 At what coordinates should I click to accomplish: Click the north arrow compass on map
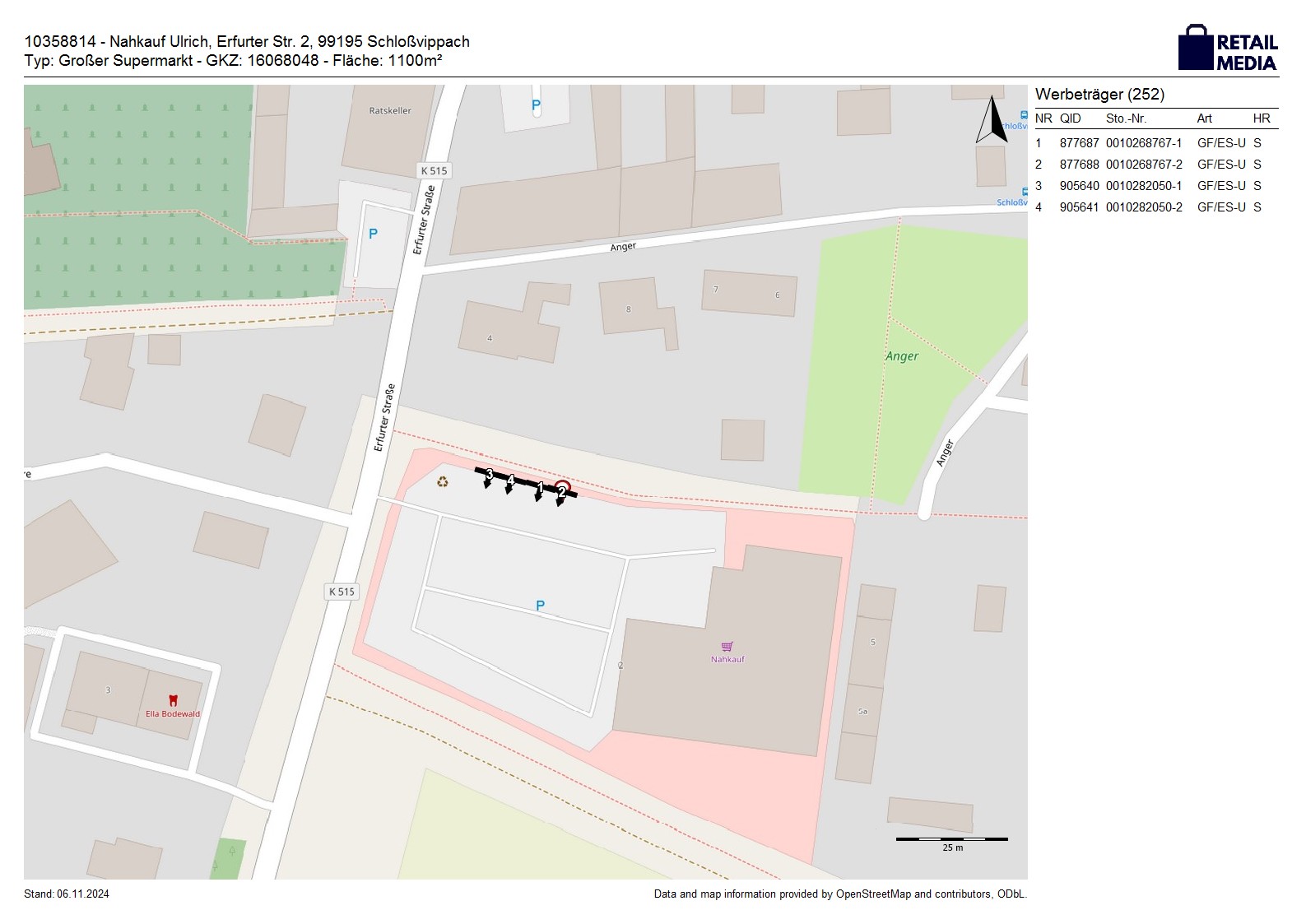(992, 121)
